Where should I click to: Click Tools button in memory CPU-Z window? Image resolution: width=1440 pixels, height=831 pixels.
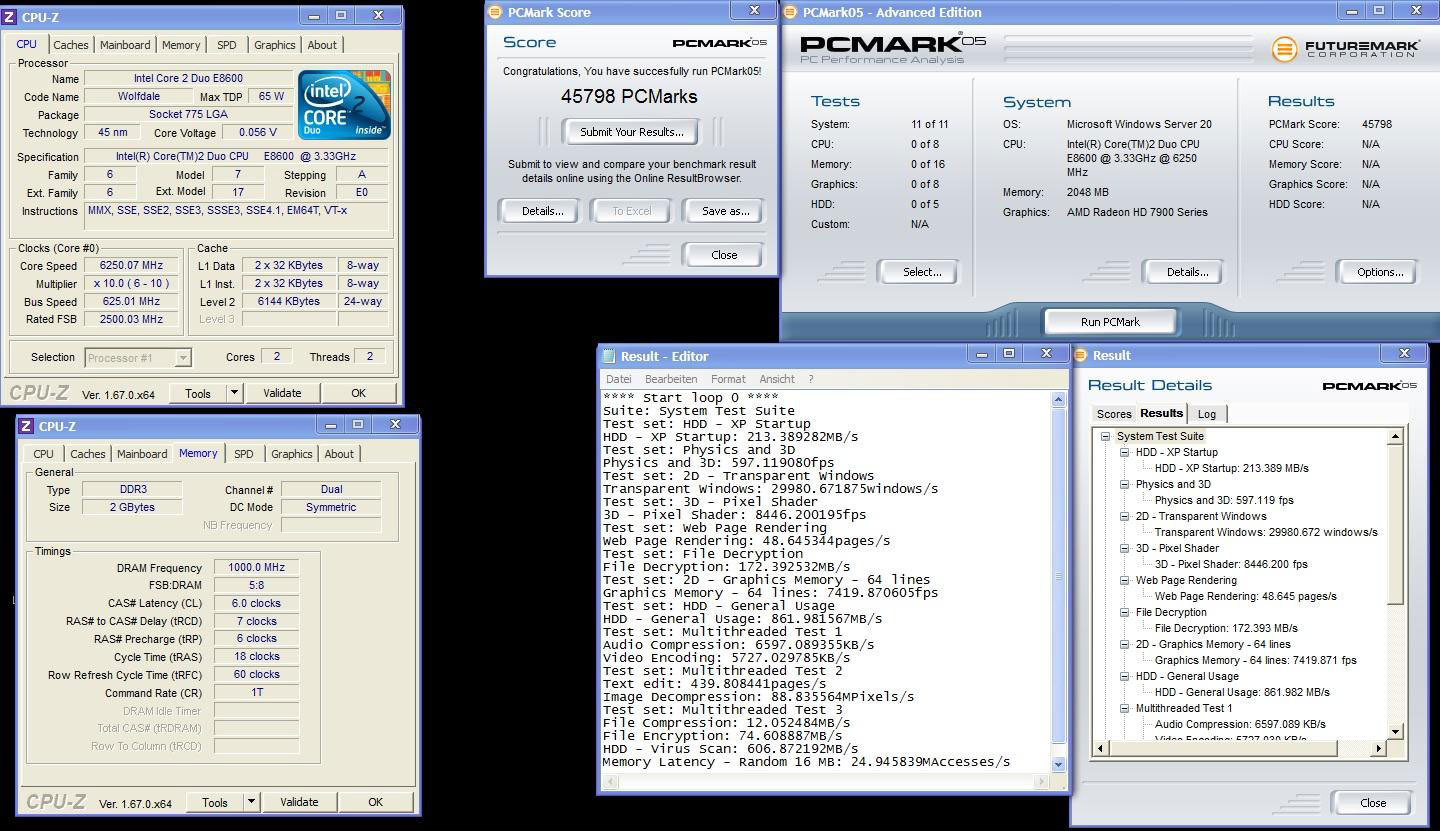(215, 802)
